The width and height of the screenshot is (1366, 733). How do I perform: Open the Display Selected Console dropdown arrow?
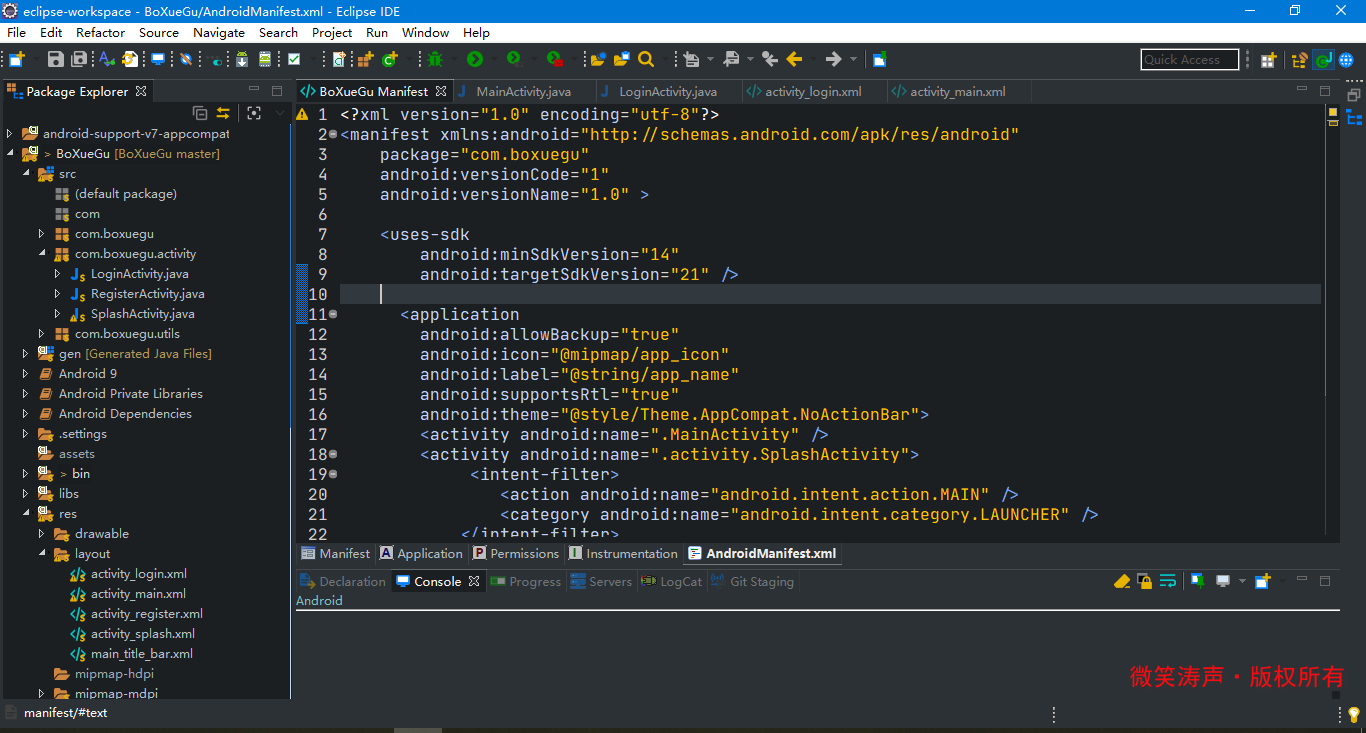point(1243,581)
